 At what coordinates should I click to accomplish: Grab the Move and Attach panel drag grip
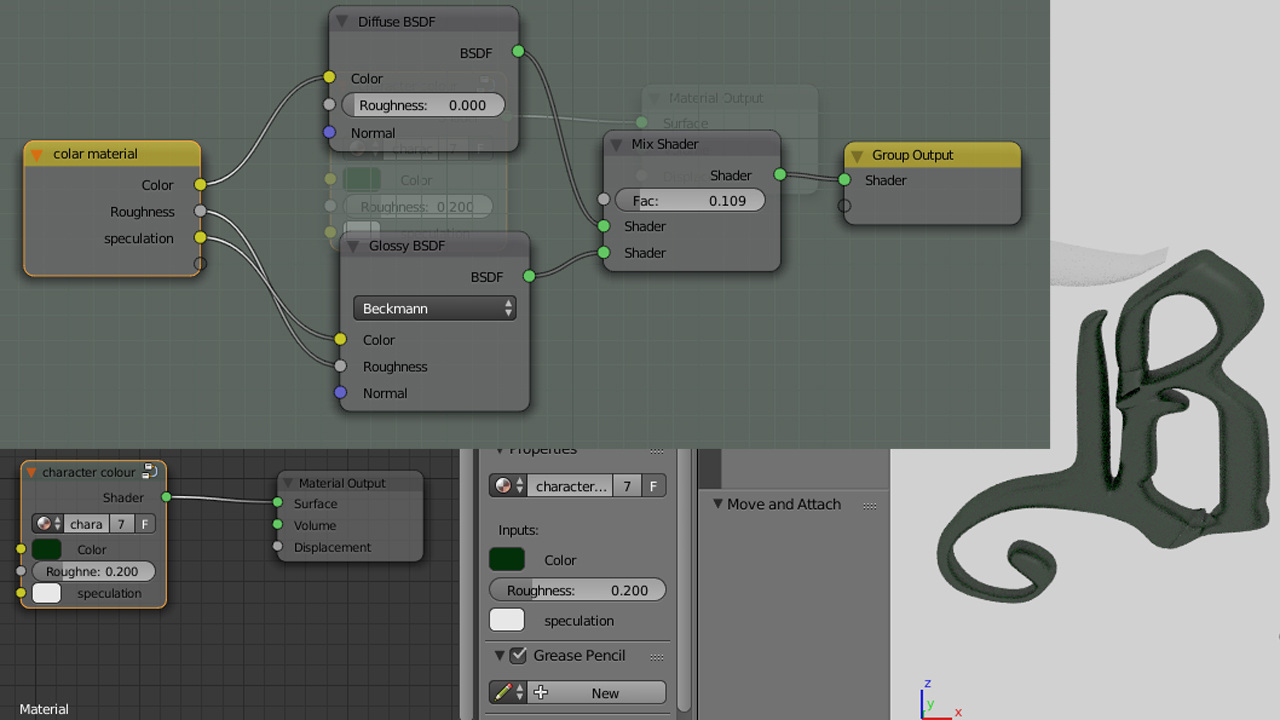(x=870, y=505)
